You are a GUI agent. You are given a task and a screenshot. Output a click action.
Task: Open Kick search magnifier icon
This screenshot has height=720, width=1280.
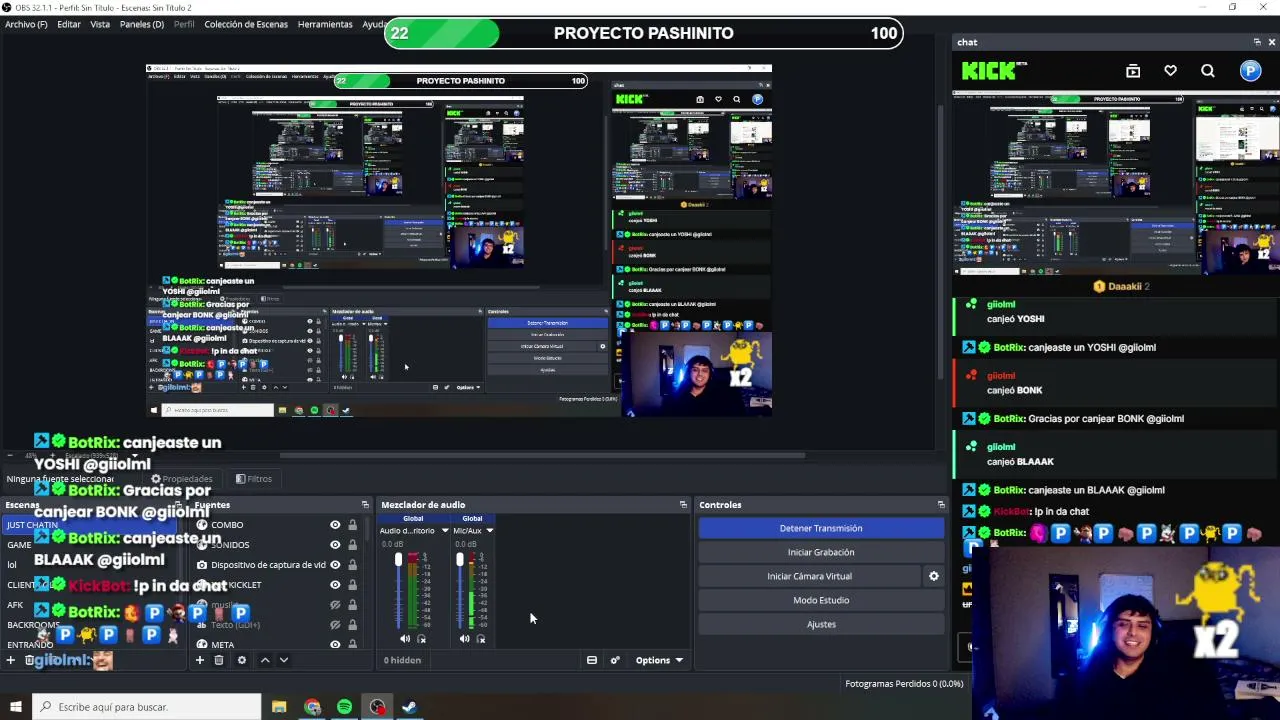[x=1208, y=71]
